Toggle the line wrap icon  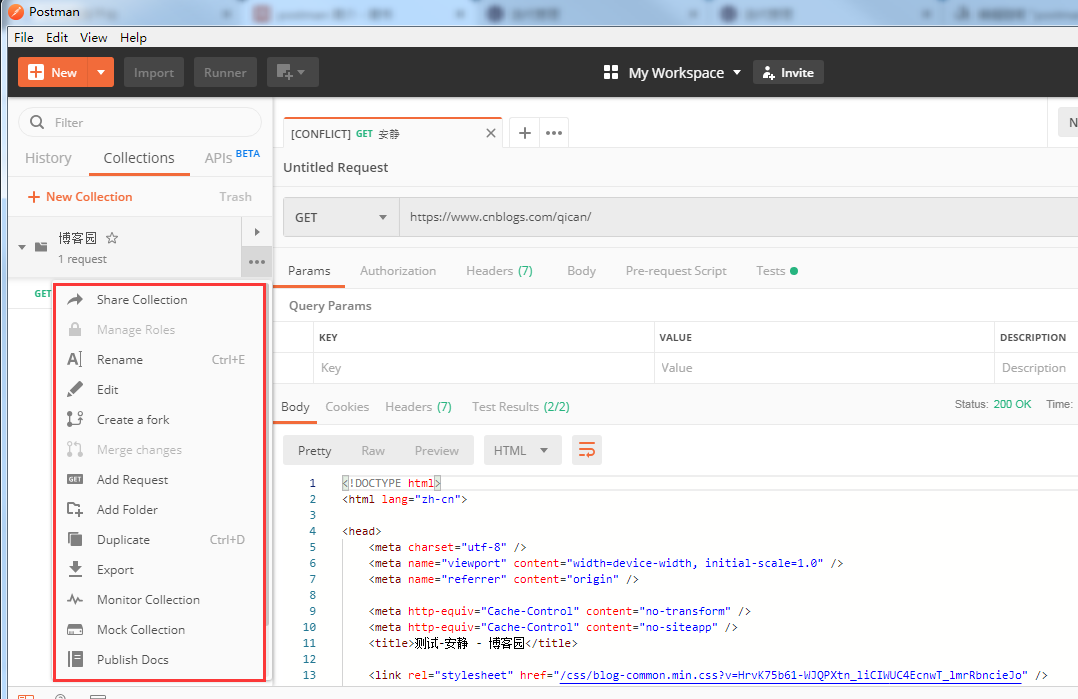point(587,451)
